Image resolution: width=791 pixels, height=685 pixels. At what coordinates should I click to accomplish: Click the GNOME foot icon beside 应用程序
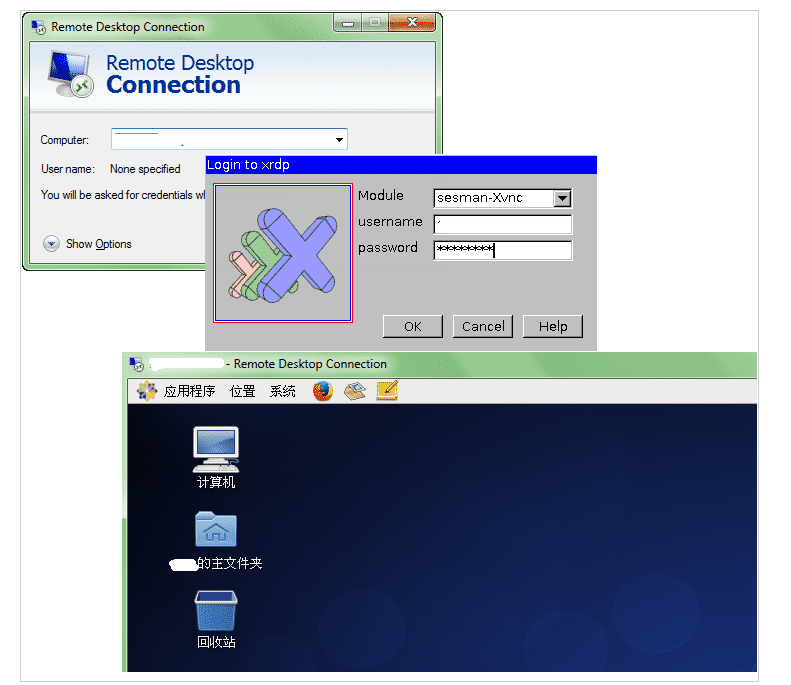(x=147, y=391)
